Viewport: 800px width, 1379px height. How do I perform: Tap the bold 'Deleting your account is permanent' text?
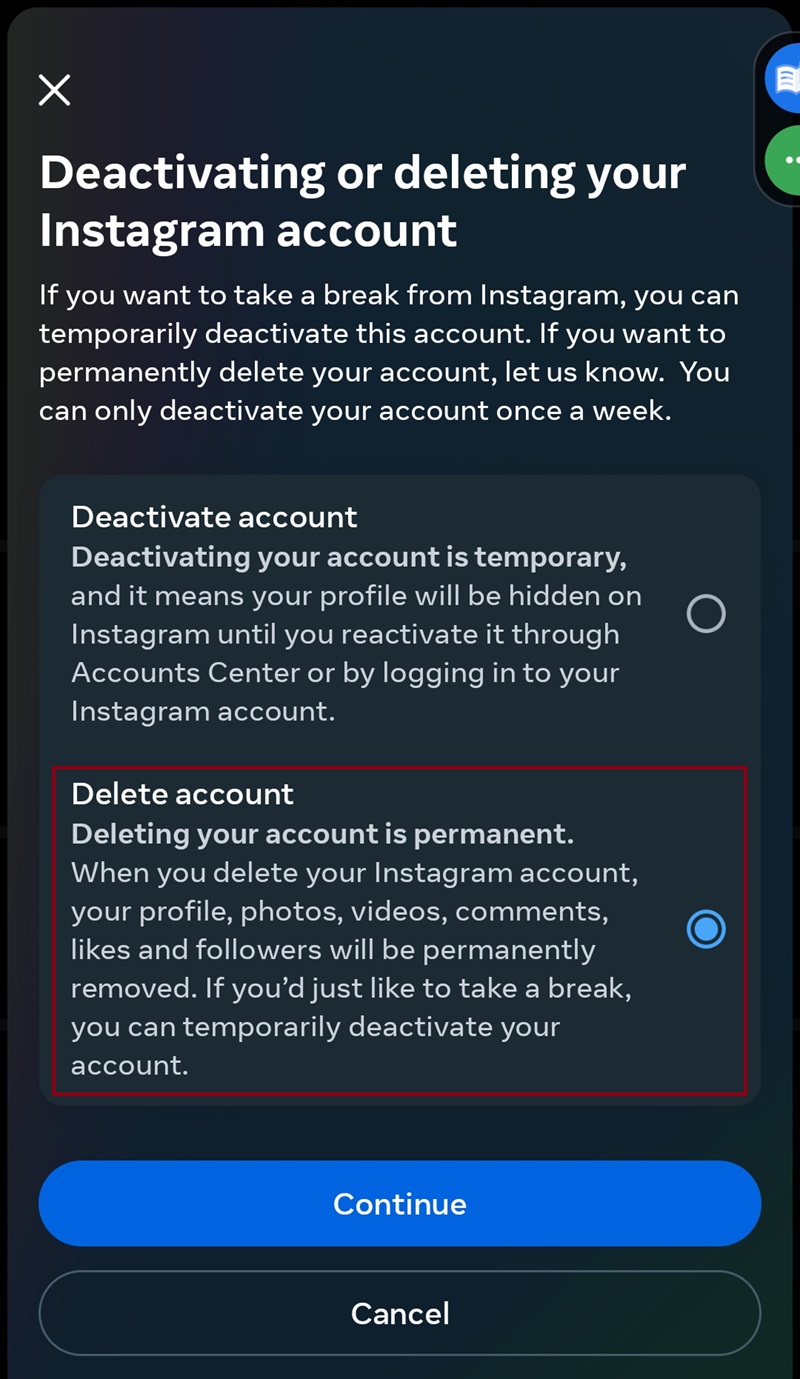click(322, 834)
